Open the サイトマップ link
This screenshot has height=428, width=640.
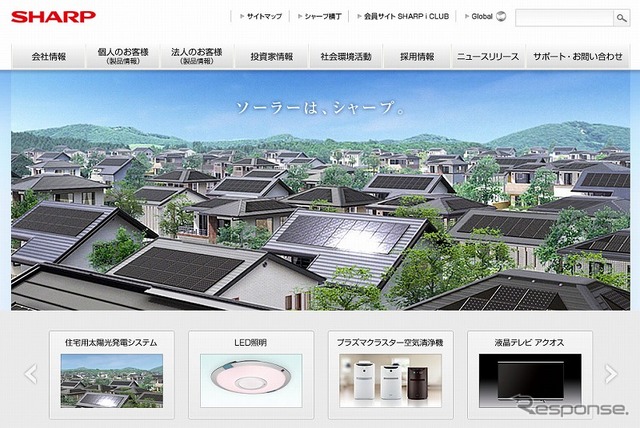(x=264, y=16)
